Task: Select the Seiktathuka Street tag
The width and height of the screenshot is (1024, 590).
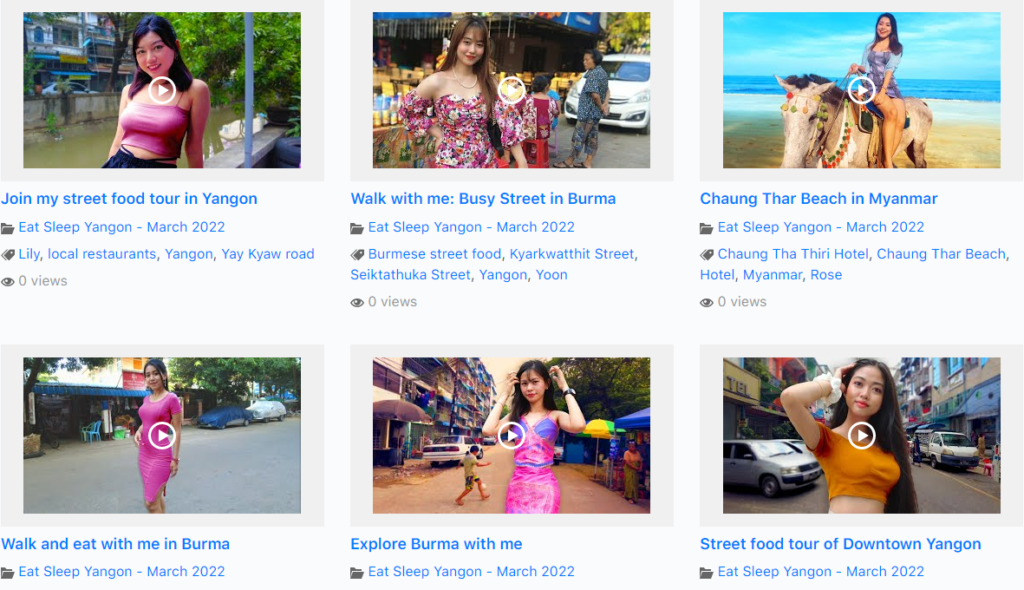Action: pos(410,275)
